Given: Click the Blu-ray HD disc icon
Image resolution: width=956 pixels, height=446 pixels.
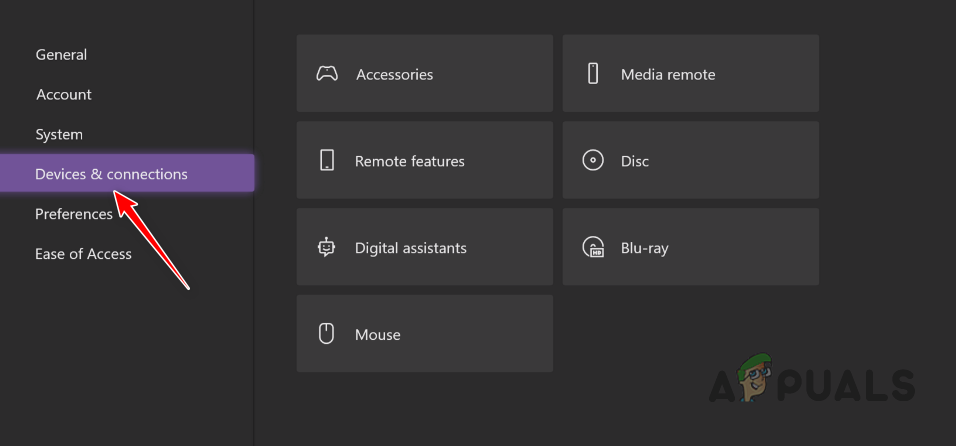Looking at the screenshot, I should pos(593,247).
